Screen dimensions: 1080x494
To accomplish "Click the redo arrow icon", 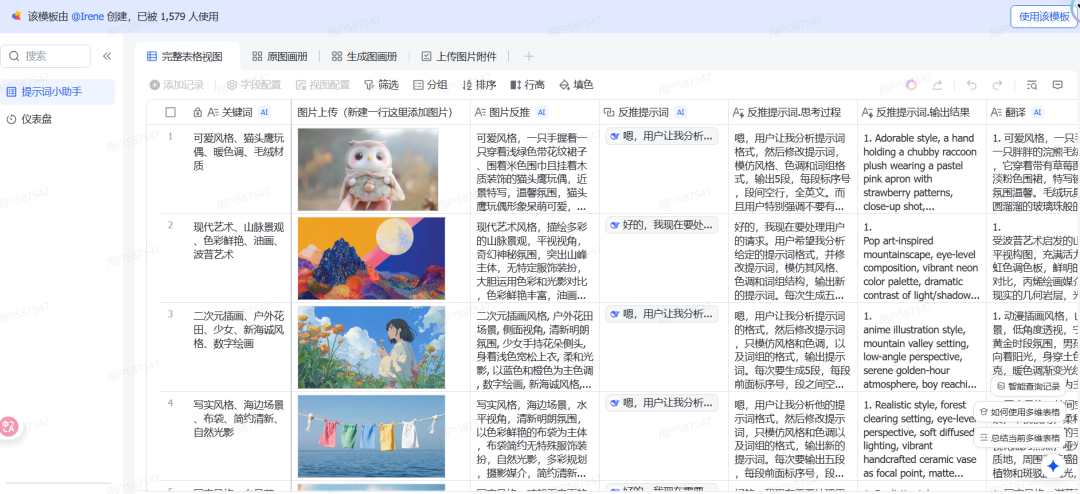I will click(x=997, y=85).
